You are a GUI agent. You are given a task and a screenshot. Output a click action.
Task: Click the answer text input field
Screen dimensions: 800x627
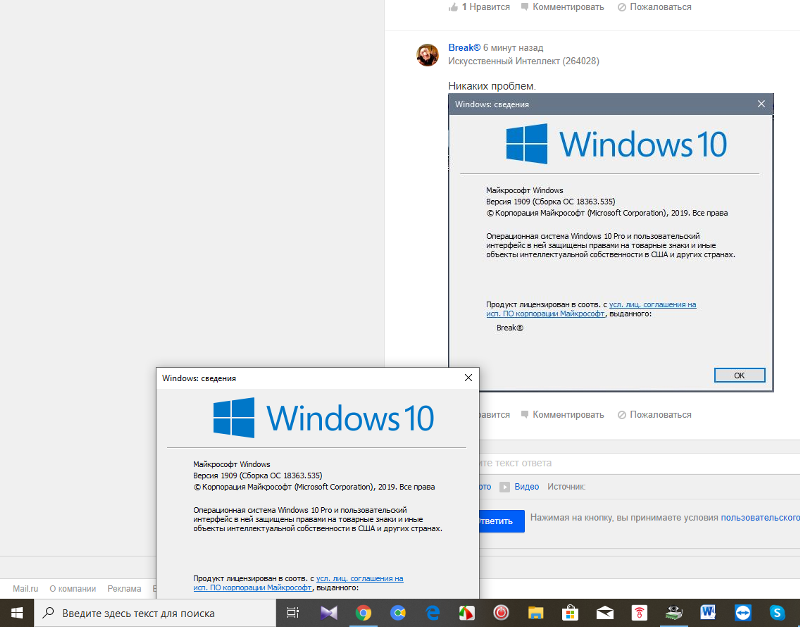pyautogui.click(x=639, y=463)
